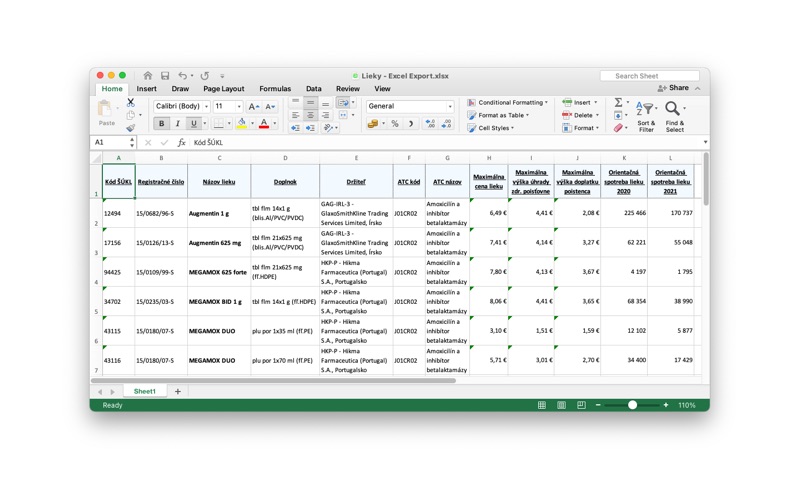Image resolution: width=800 pixels, height=500 pixels.
Task: Open the Review ribbon tab
Action: click(347, 89)
